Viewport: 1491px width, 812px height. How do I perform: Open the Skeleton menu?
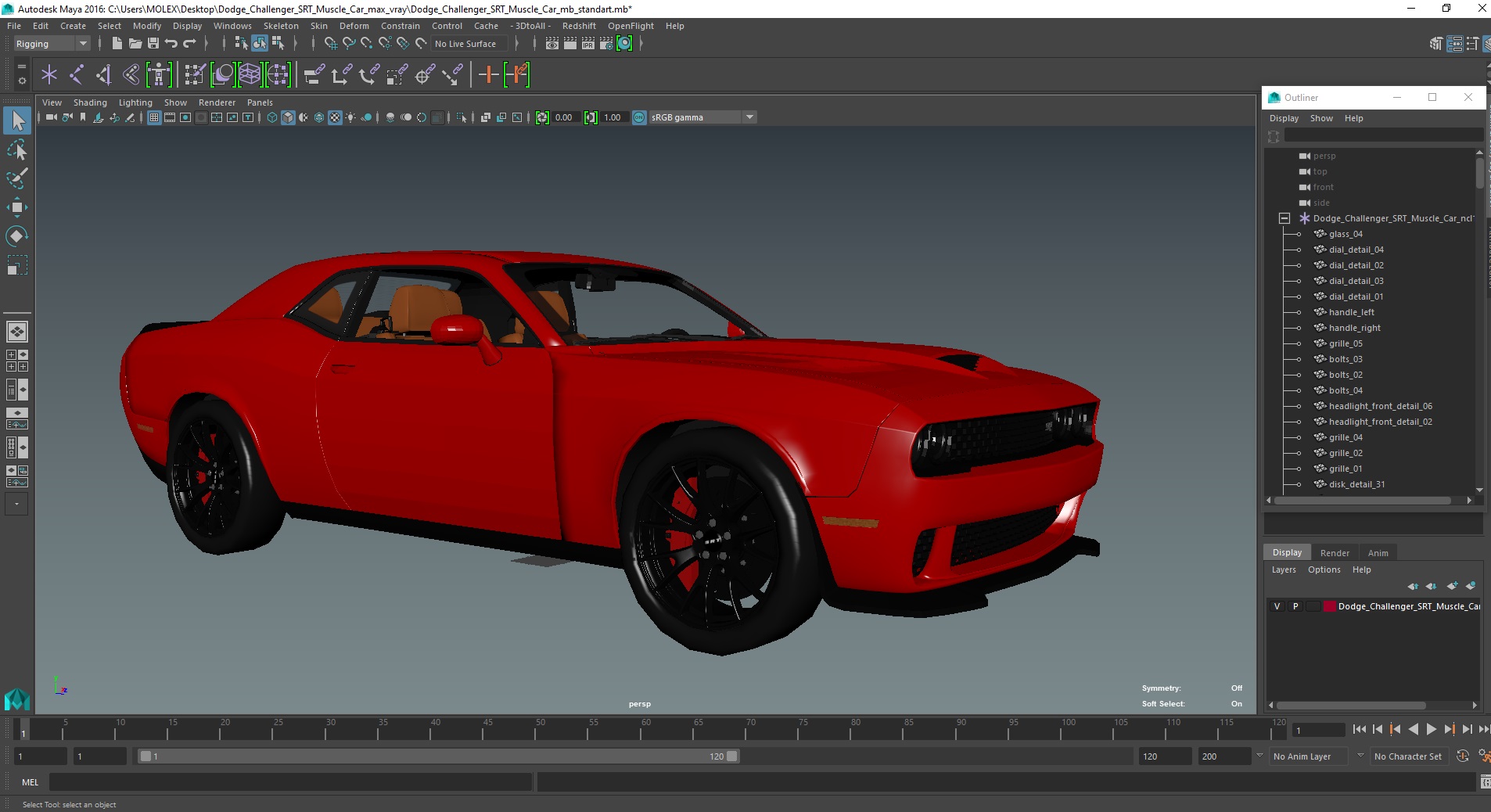(281, 26)
